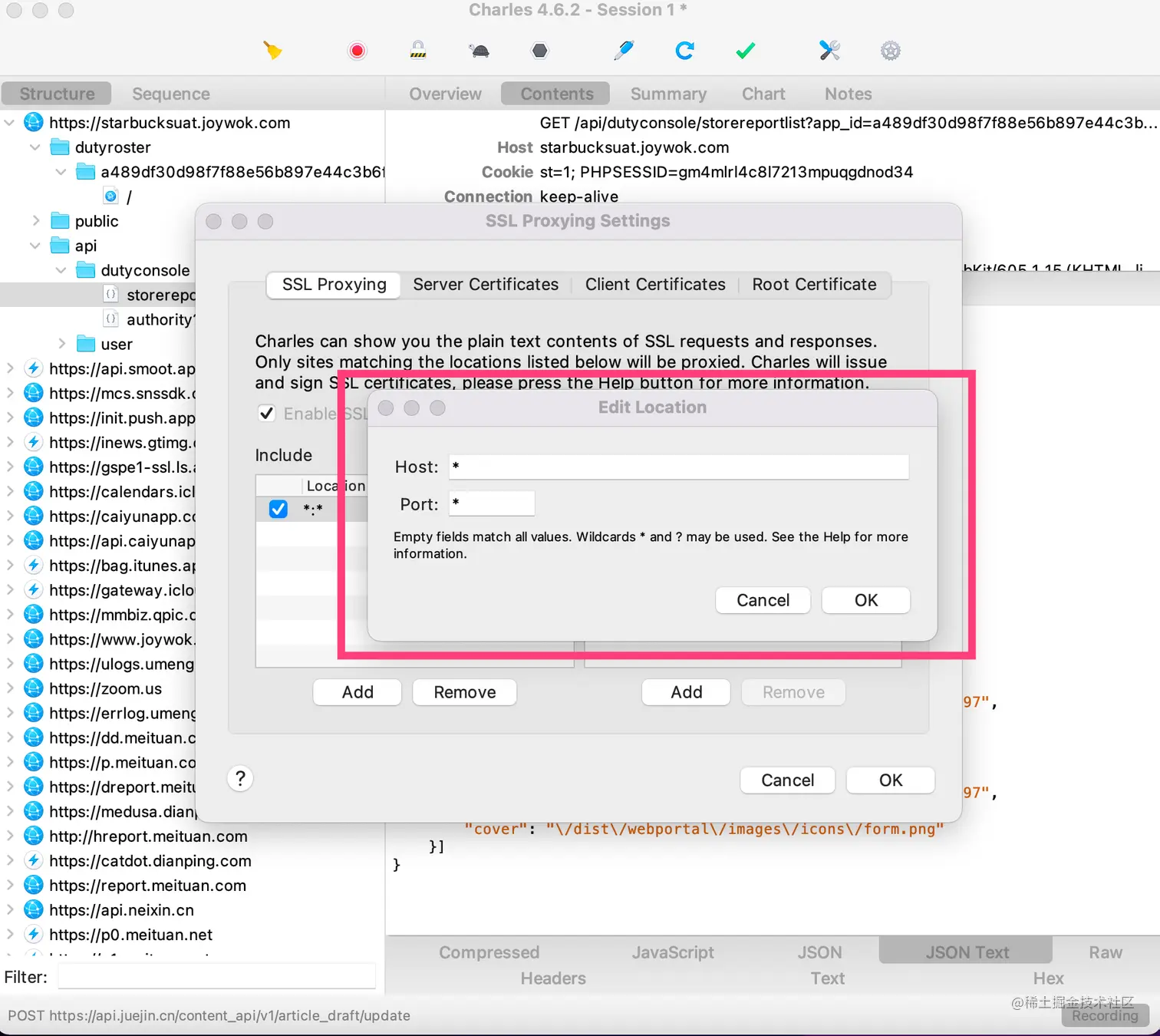Select the JavaScript view tab
This screenshot has height=1036, width=1160.
(x=673, y=952)
